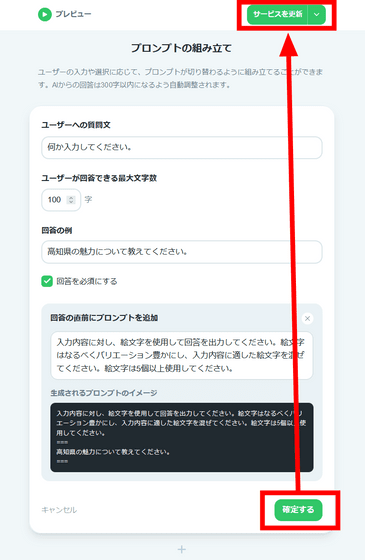365x560 pixels.
Task: Toggle the 回答を必須にする checkbox
Action: (47, 281)
